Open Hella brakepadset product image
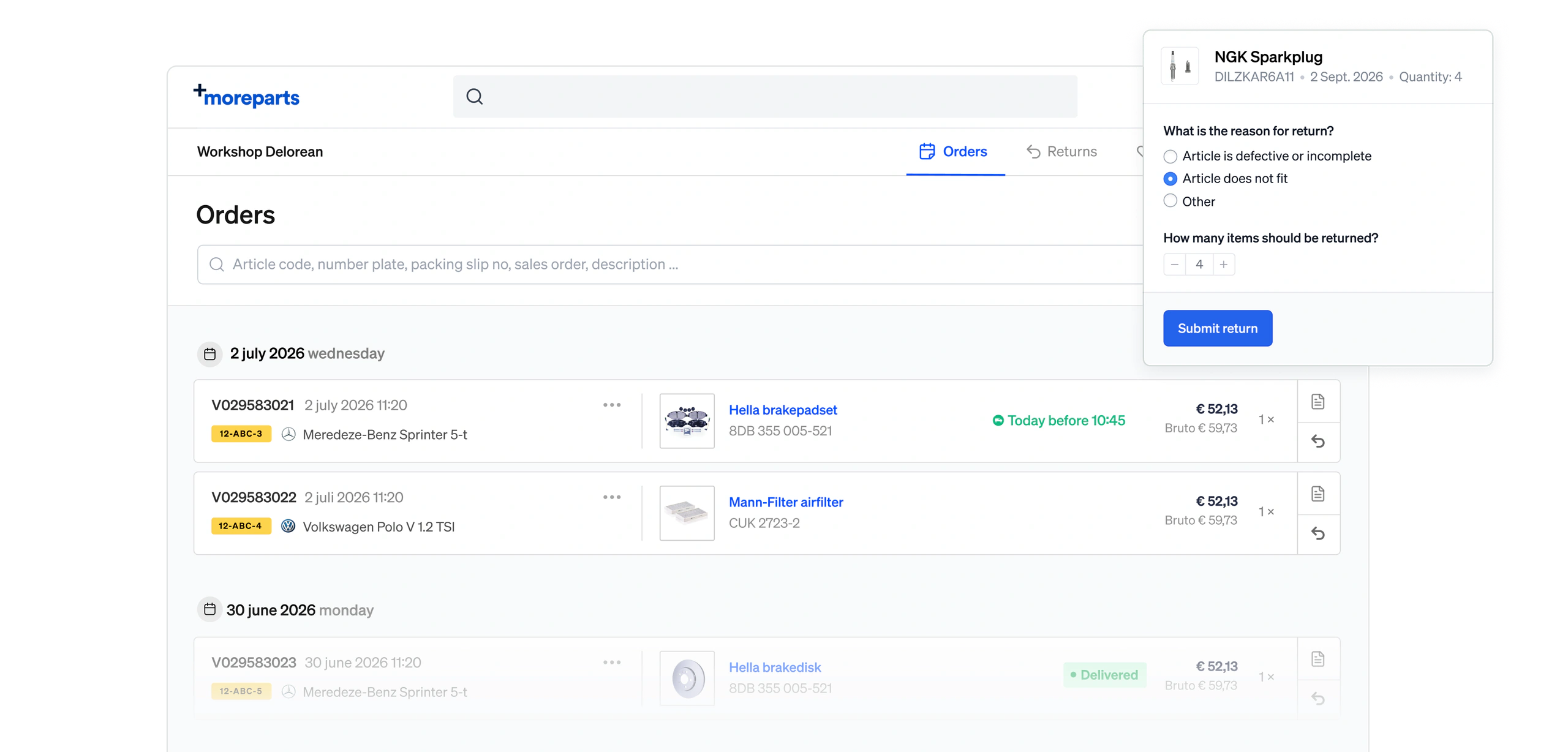 tap(687, 421)
